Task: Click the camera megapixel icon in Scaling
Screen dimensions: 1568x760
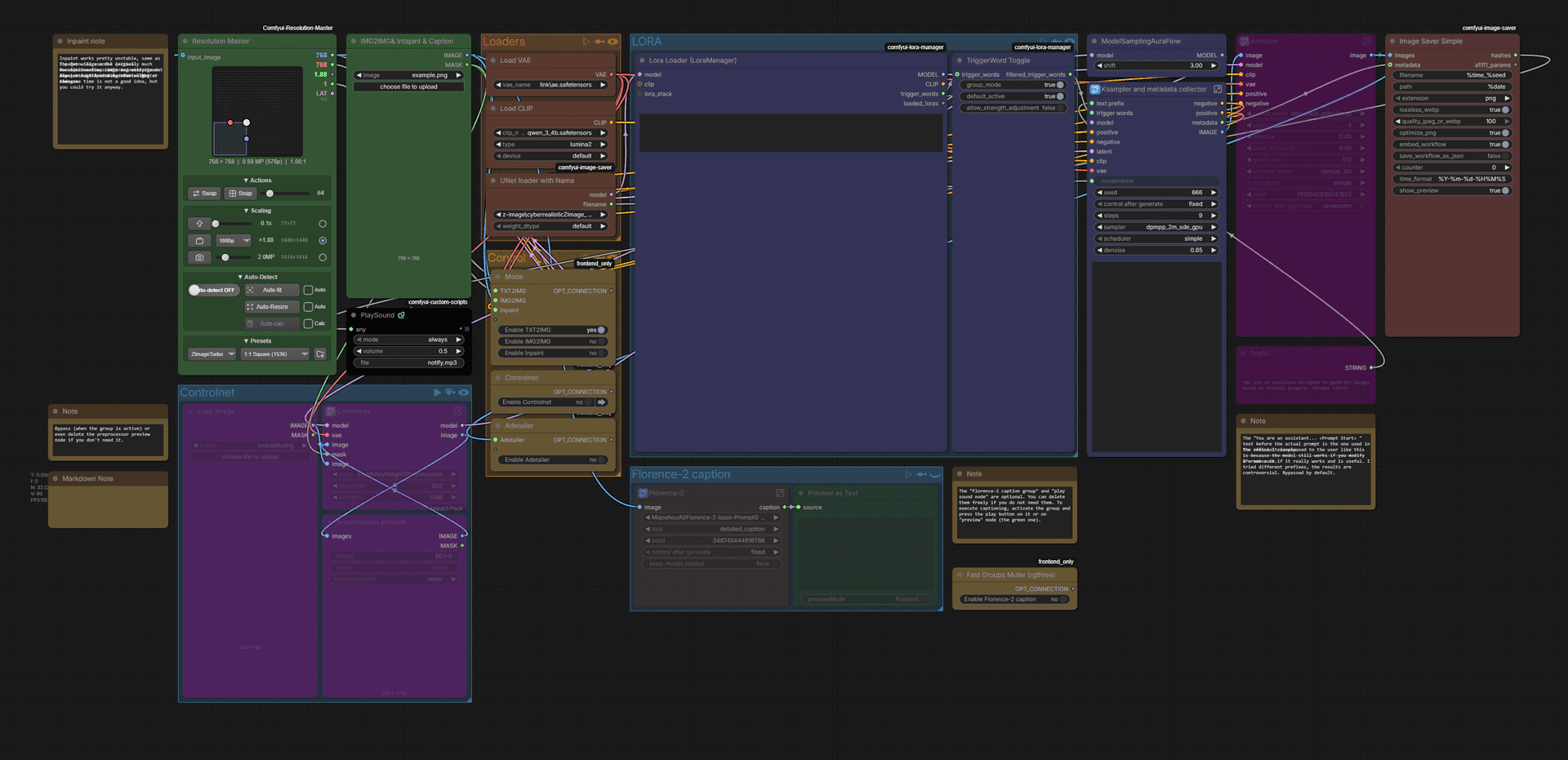Action: point(199,257)
